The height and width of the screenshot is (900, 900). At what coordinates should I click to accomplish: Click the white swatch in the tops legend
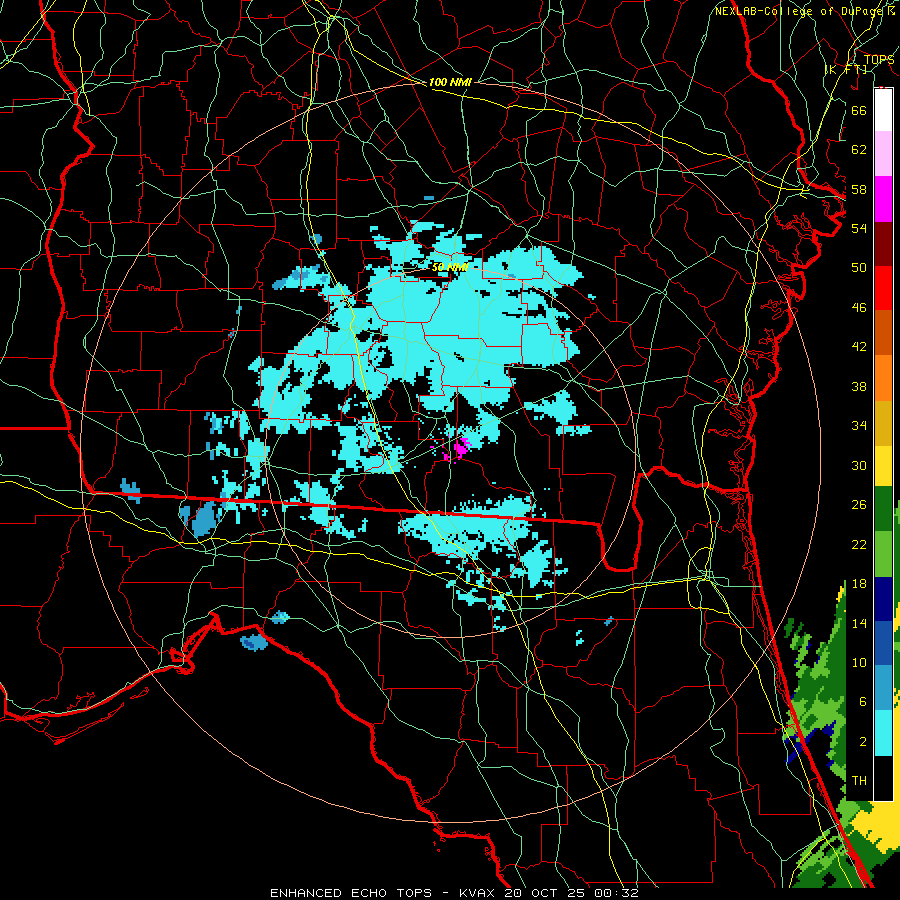(x=883, y=110)
